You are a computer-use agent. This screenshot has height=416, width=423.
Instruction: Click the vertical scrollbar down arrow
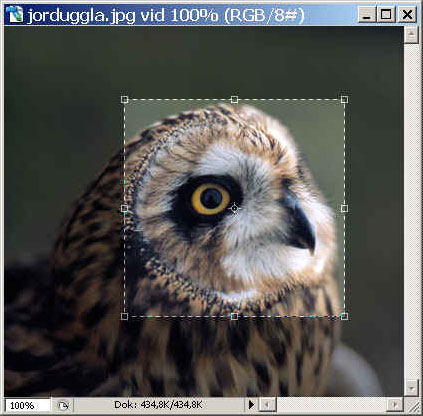point(411,388)
